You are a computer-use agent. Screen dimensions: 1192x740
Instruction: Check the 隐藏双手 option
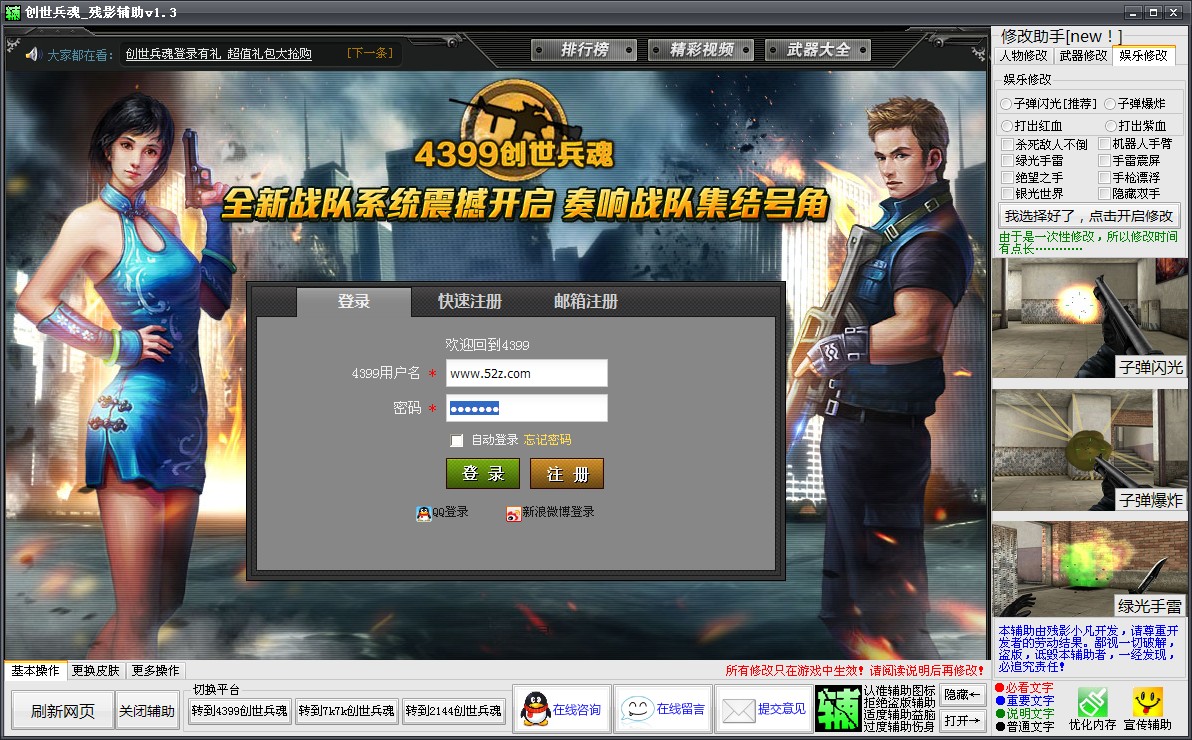pos(1105,194)
